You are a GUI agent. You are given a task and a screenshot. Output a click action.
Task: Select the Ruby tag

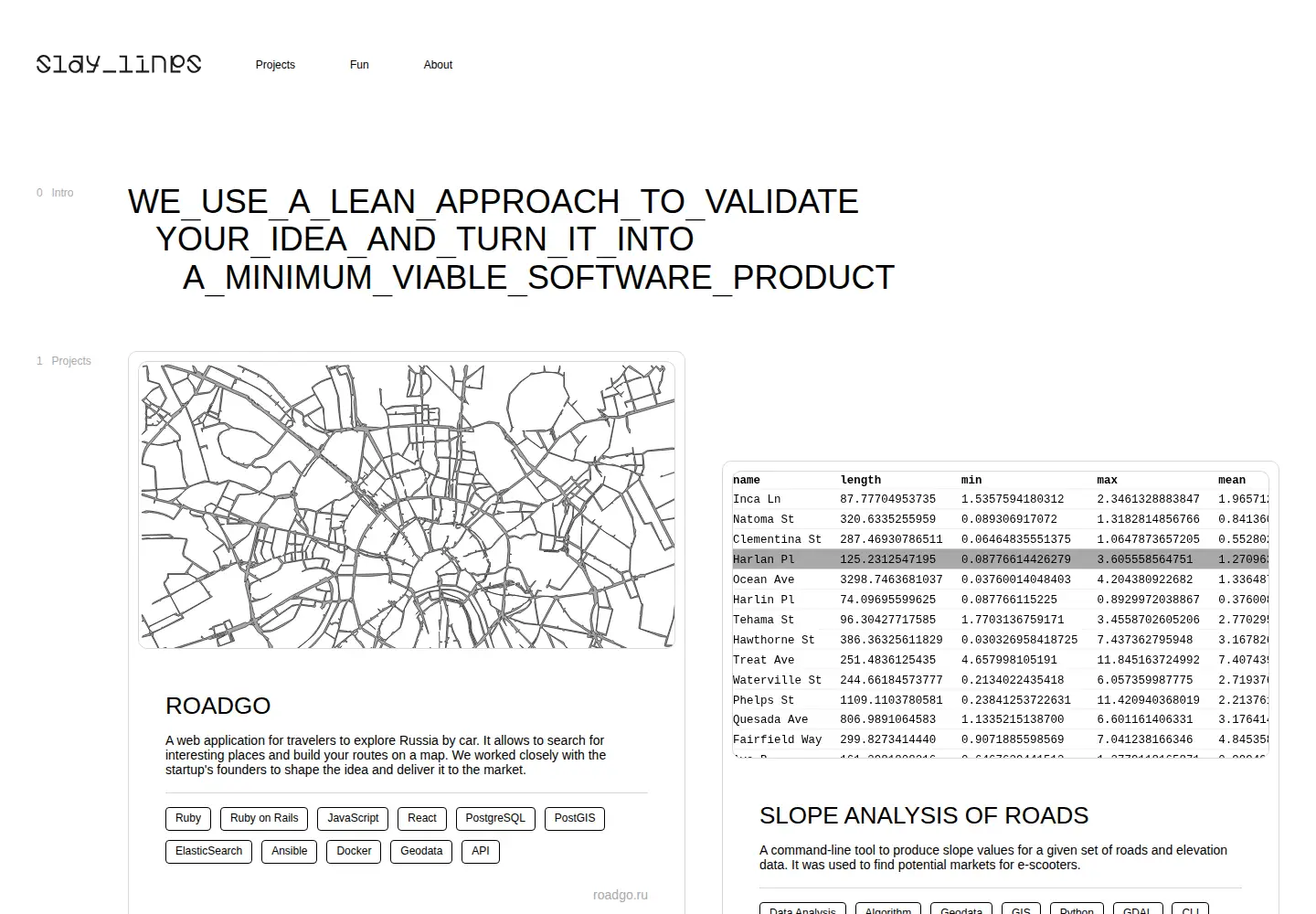[x=188, y=818]
